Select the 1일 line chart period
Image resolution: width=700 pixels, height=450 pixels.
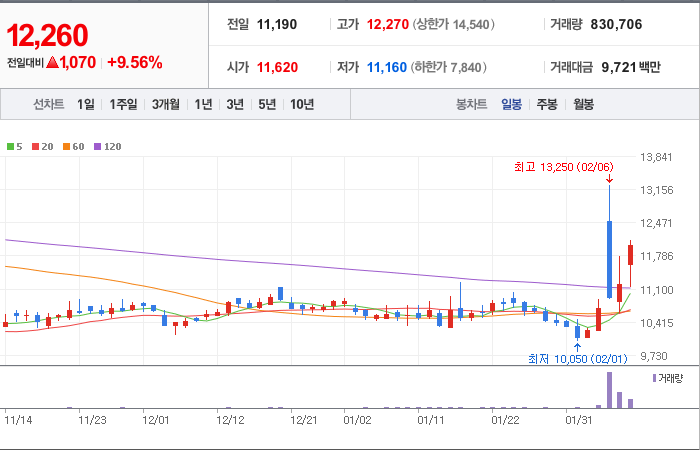point(86,104)
